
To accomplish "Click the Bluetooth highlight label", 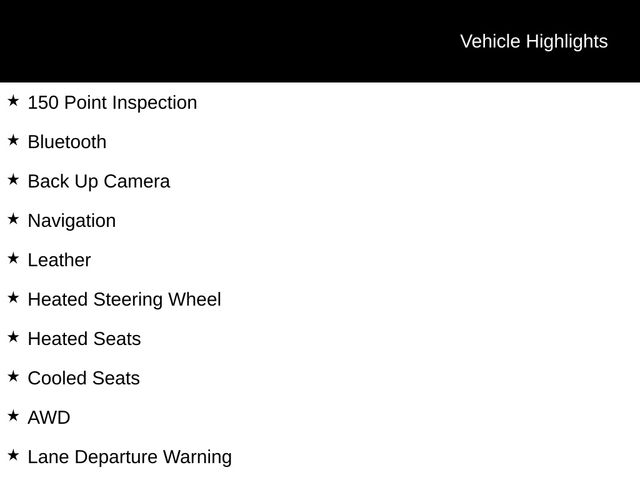I will pos(67,142).
